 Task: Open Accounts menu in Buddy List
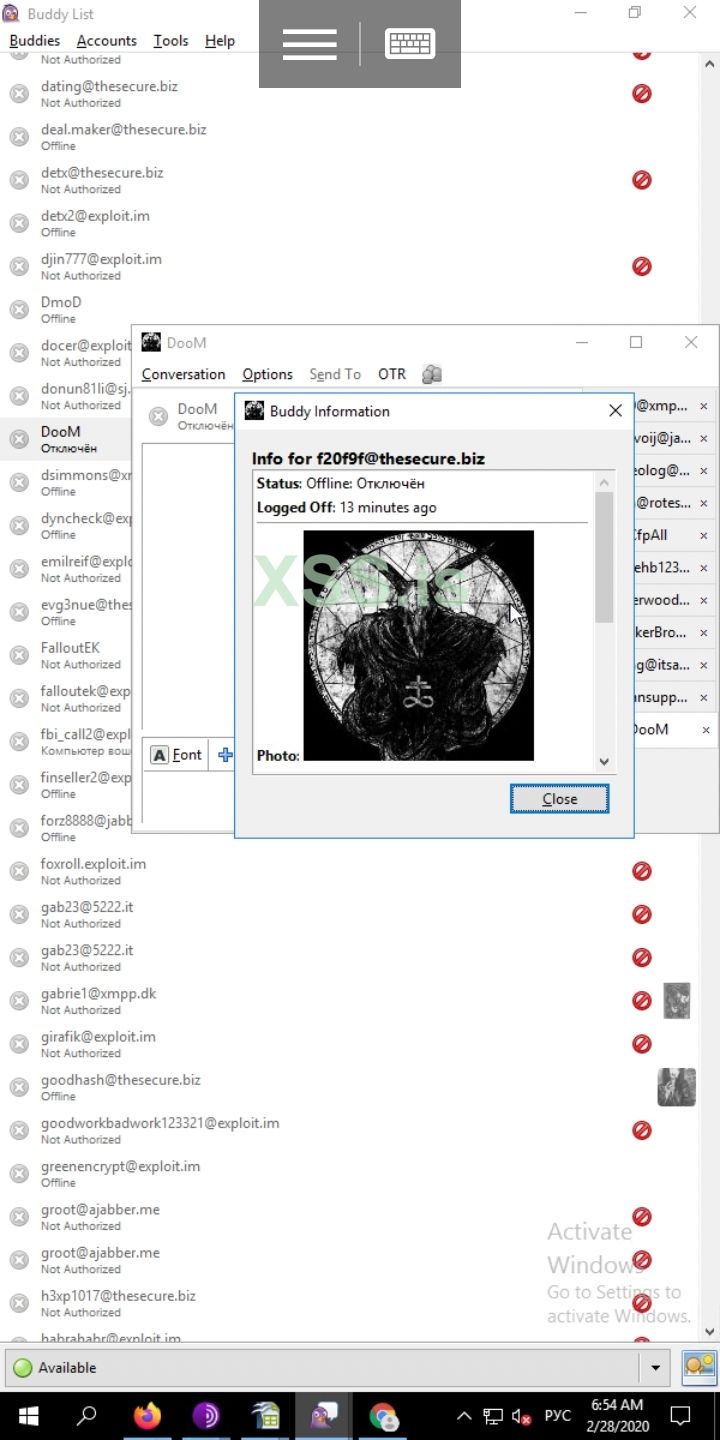(106, 41)
